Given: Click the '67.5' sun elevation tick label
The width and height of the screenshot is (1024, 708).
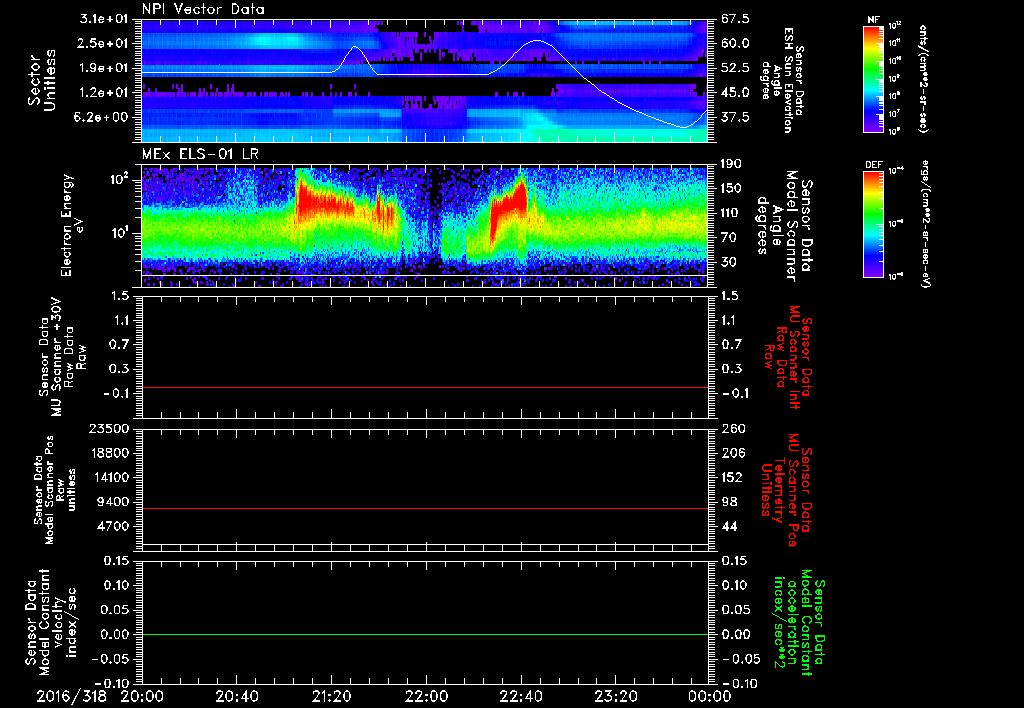Looking at the screenshot, I should tap(735, 19).
